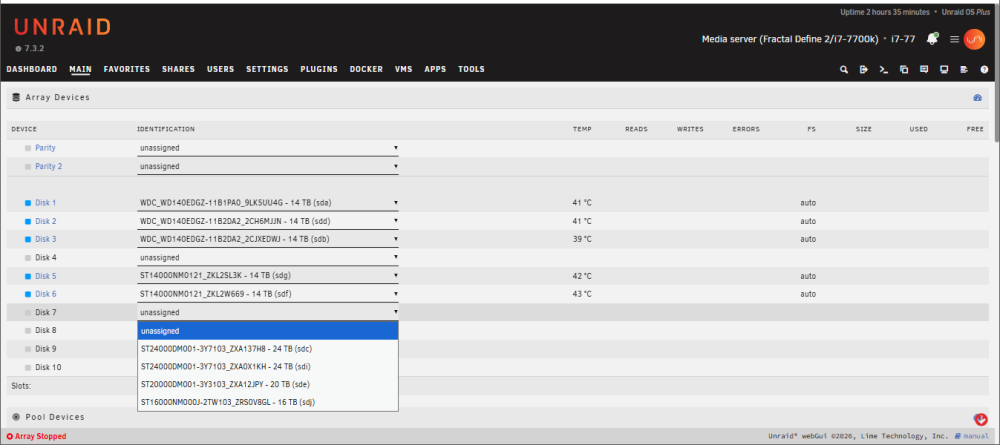Screen dimensions: 1000x445
Task: Click the Disk 2 blue status indicator
Action: coord(27,221)
